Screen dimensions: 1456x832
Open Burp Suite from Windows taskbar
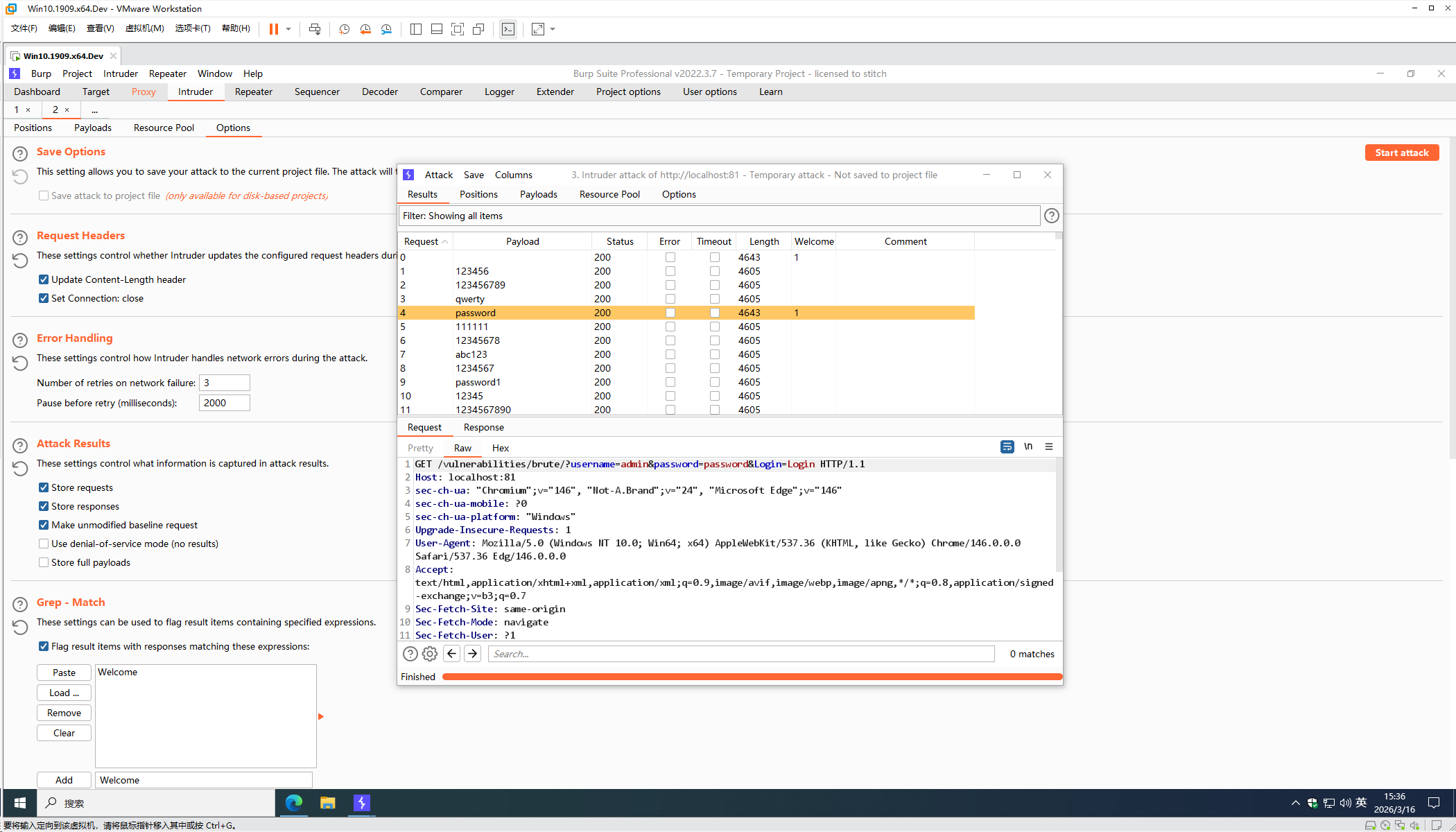pyautogui.click(x=362, y=803)
